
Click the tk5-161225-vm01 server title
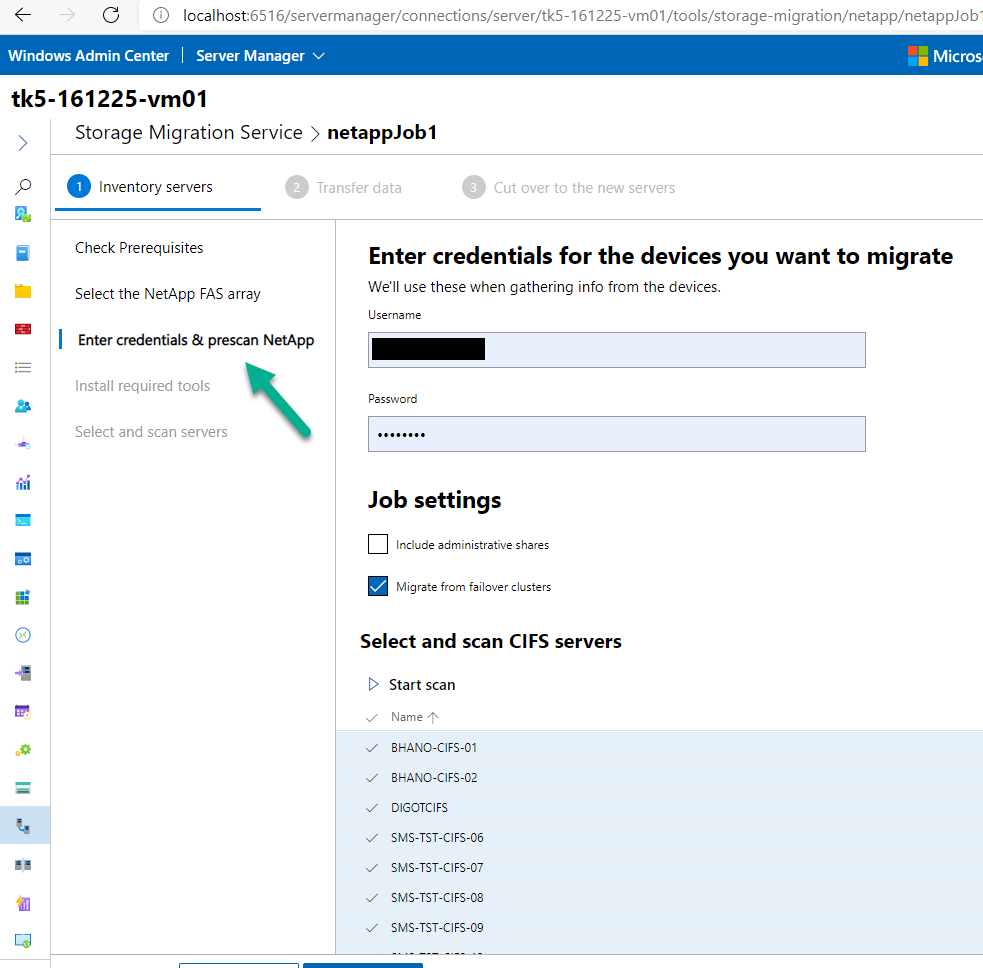[x=109, y=98]
